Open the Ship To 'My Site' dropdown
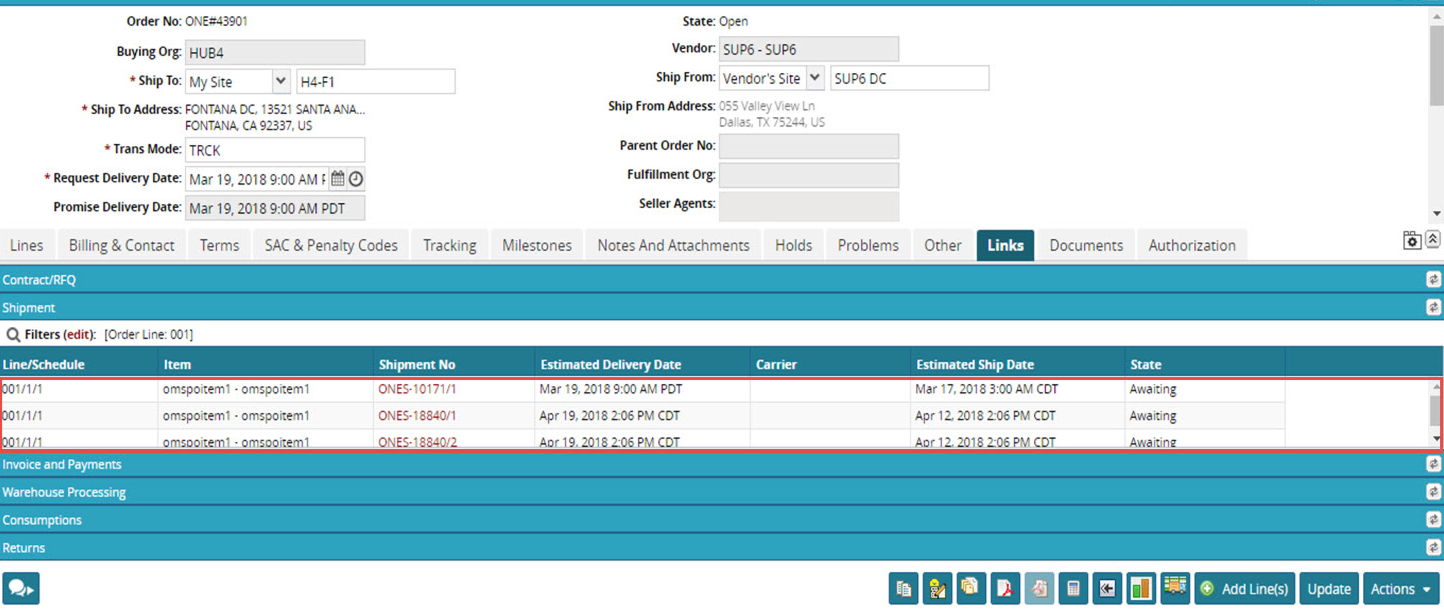Image resolution: width=1444 pixels, height=610 pixels. [x=281, y=82]
